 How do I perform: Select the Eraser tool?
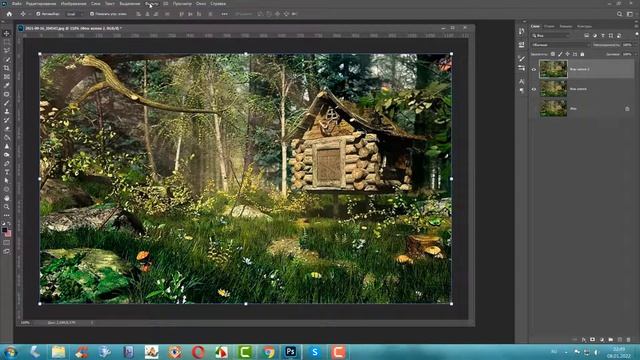coord(7,129)
